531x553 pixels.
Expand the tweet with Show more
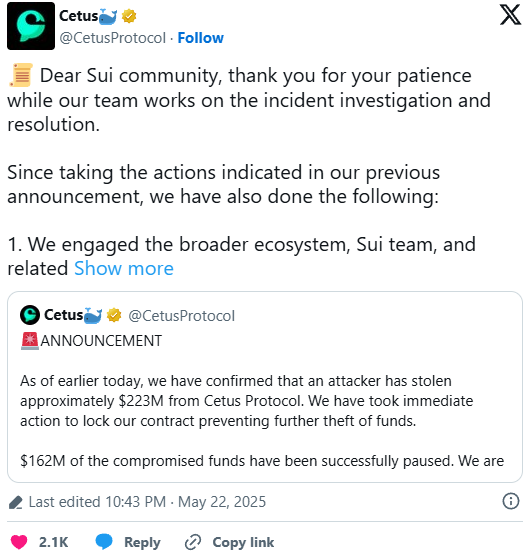pos(124,268)
